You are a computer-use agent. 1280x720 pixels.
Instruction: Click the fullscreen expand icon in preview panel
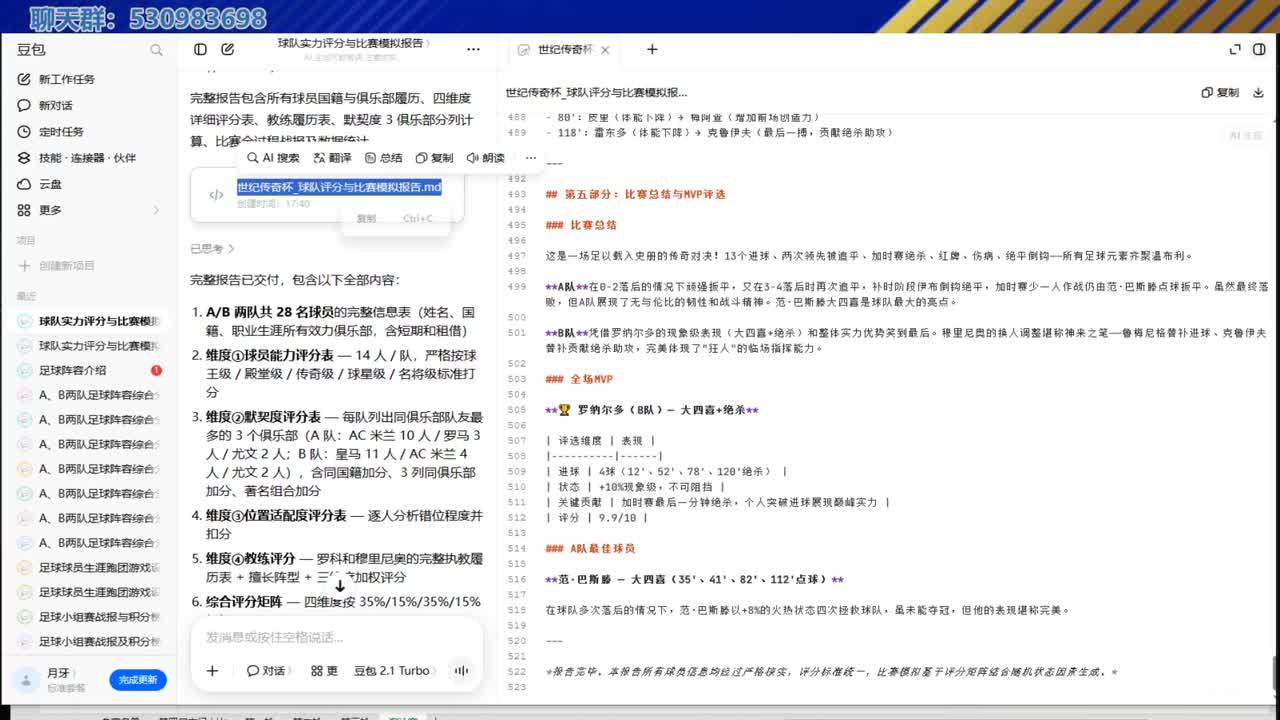(1235, 49)
